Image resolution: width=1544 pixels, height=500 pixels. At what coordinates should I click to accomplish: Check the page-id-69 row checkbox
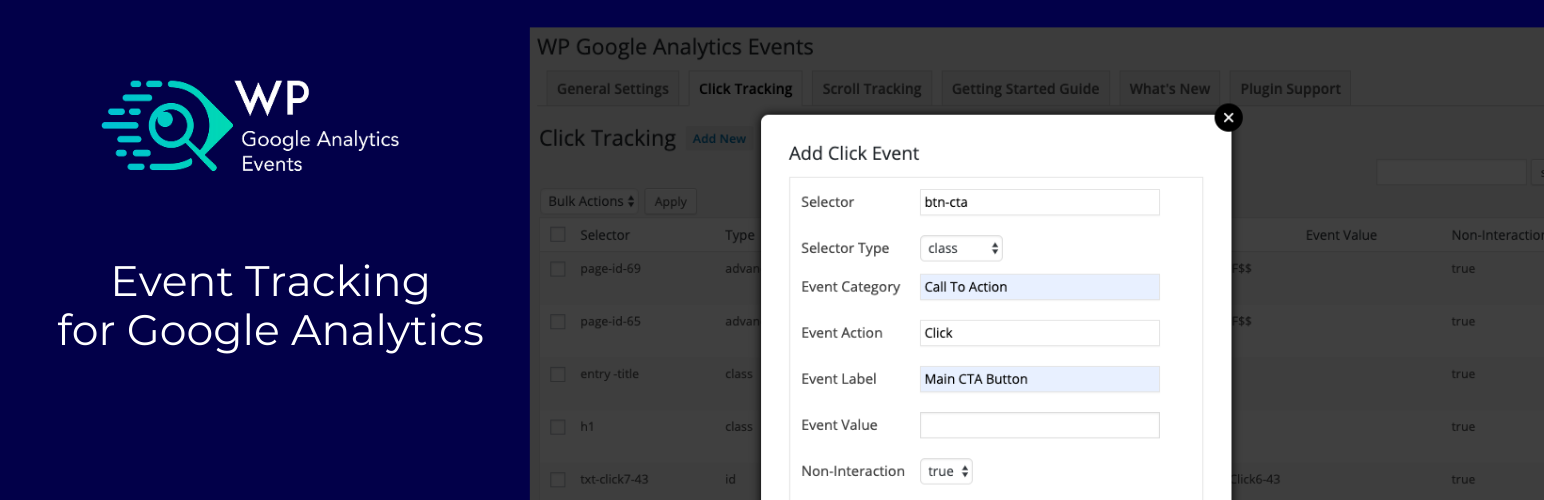(558, 269)
